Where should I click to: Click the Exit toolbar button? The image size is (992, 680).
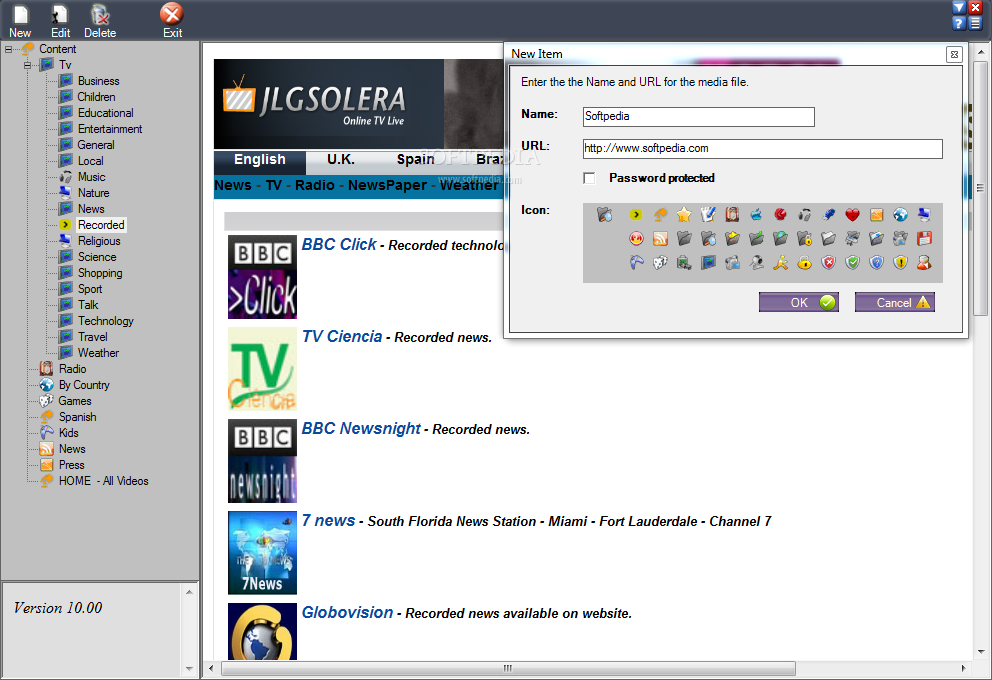click(x=172, y=22)
